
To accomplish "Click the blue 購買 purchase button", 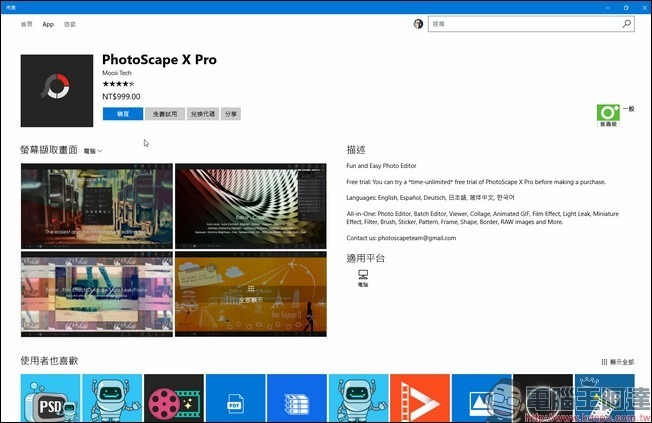I will (123, 114).
